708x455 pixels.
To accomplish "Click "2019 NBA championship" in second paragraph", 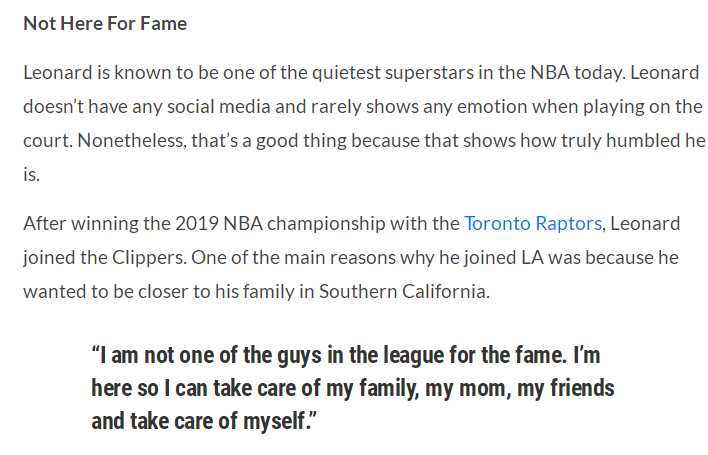I will click(x=317, y=224).
